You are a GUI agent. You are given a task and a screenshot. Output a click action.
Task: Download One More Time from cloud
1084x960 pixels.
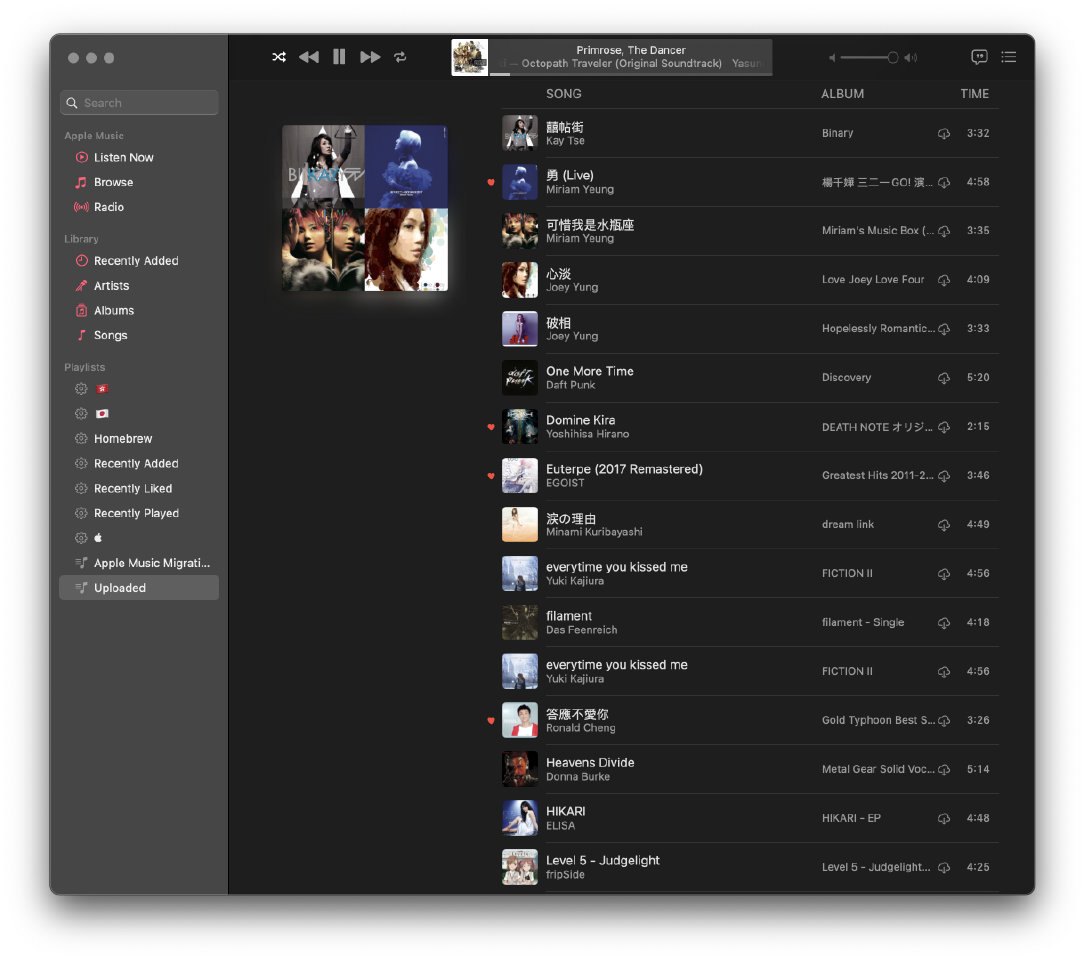pos(943,378)
